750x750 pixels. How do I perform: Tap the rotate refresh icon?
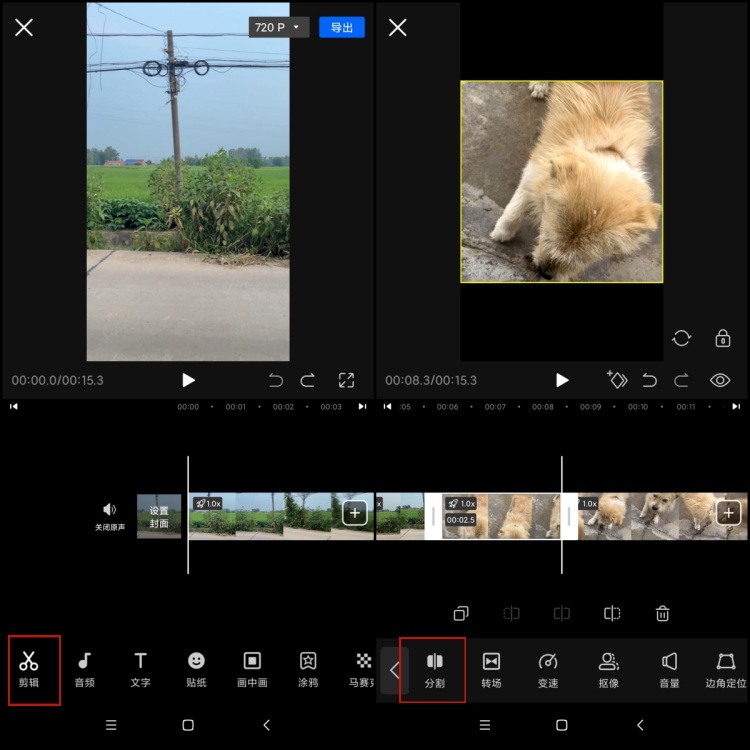click(x=681, y=338)
